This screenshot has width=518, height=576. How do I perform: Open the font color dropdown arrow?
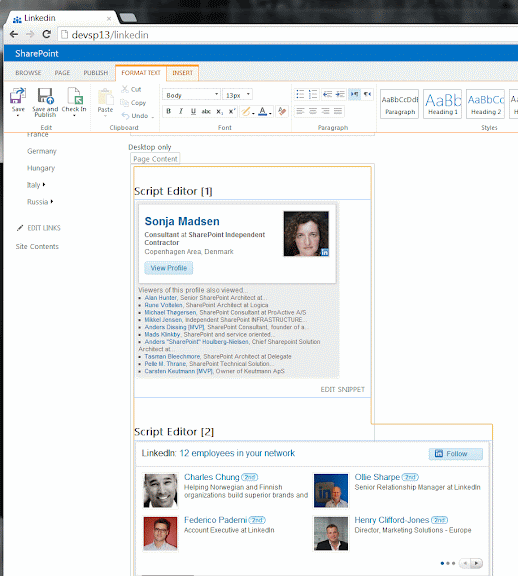point(270,113)
